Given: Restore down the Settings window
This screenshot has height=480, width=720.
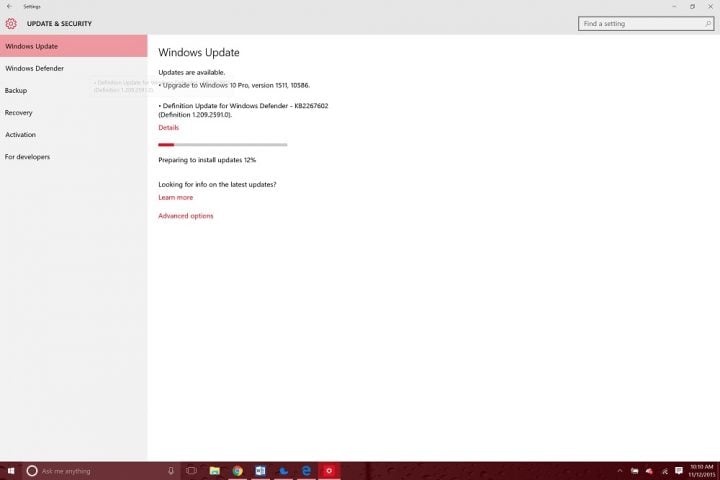Looking at the screenshot, I should coord(692,6).
